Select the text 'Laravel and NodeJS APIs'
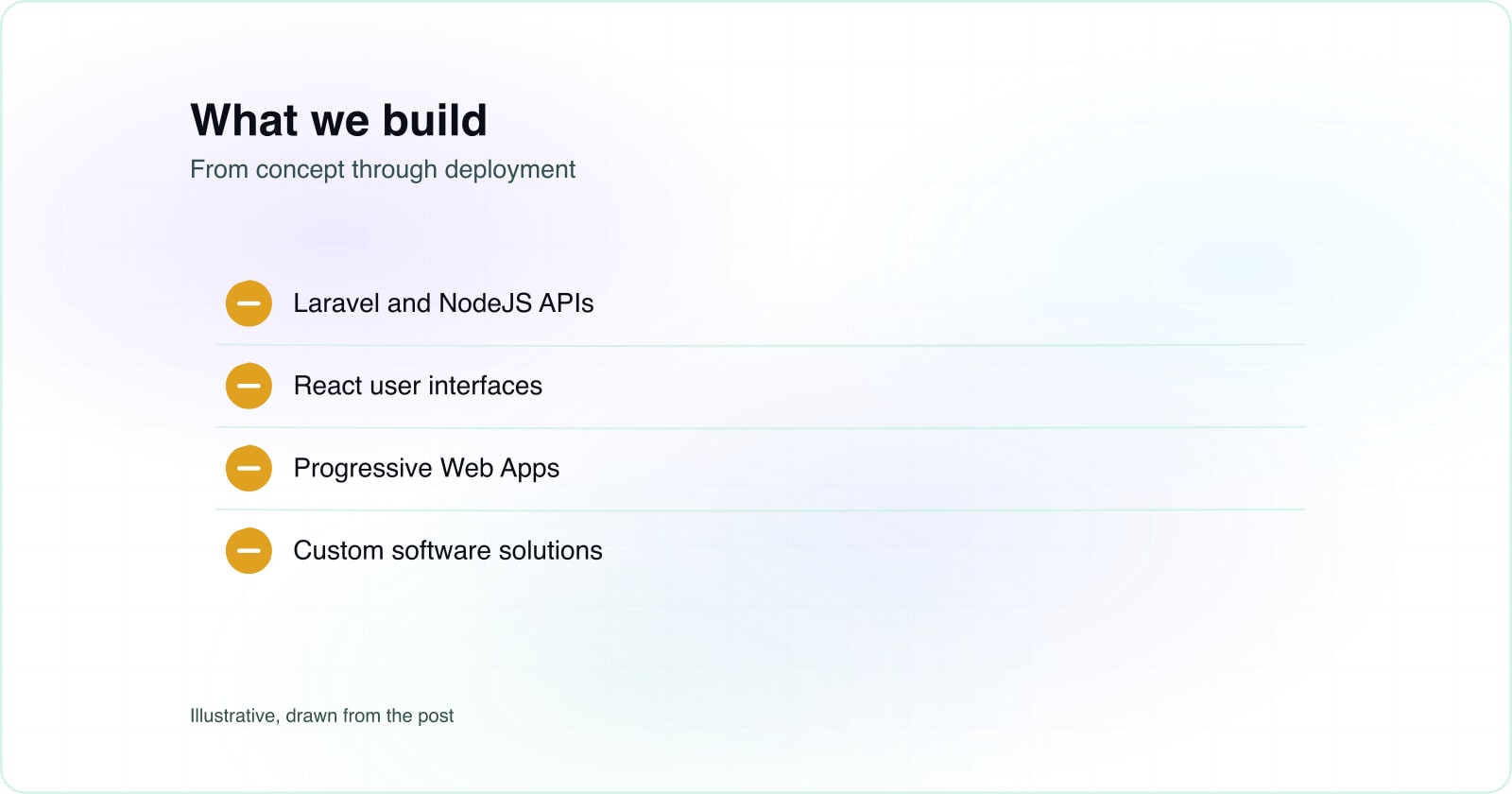The width and height of the screenshot is (1512, 794). [x=443, y=303]
